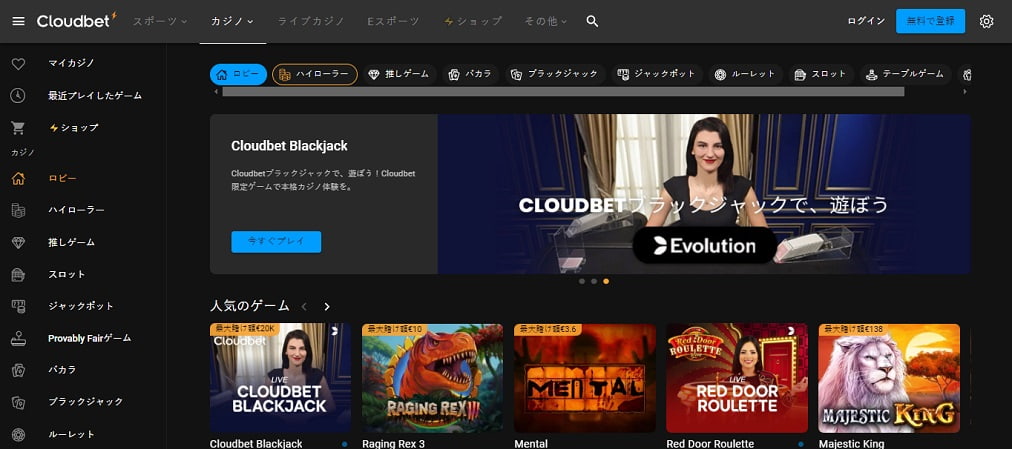Click the 無料で登録 button
1012x449 pixels.
pyautogui.click(x=930, y=21)
